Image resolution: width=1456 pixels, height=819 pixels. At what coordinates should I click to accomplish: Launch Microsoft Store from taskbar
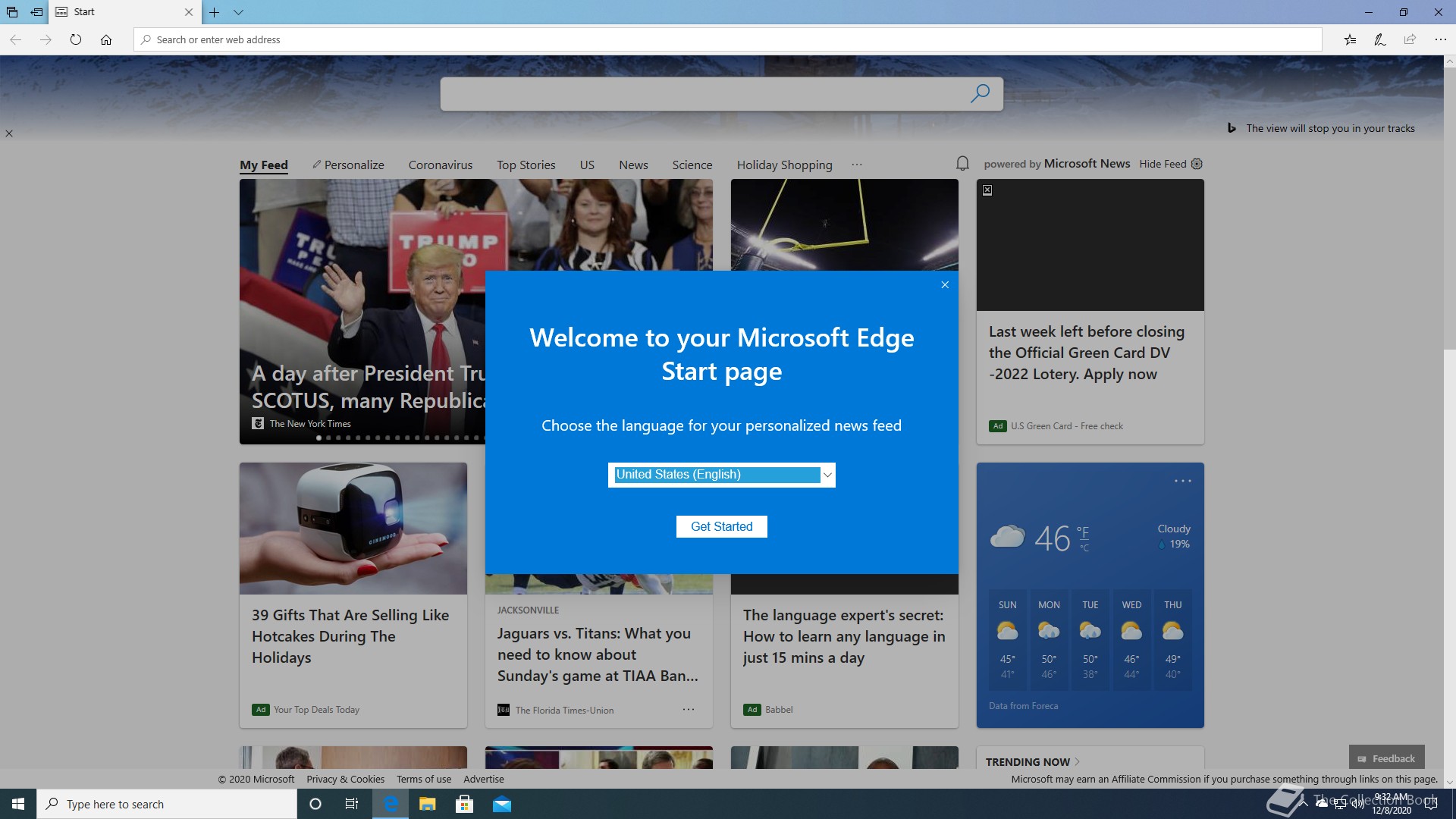465,804
